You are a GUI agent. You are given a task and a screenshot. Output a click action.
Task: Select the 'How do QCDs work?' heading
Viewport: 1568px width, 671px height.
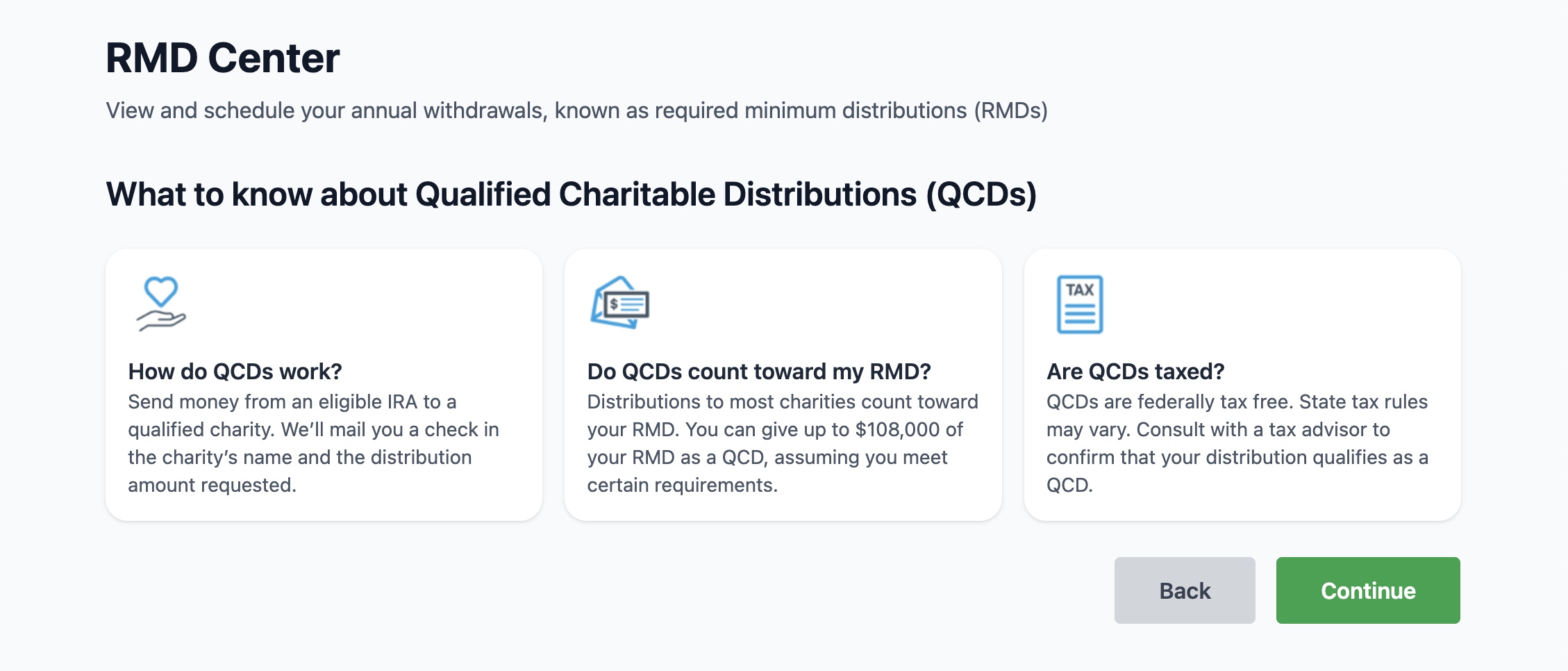235,372
